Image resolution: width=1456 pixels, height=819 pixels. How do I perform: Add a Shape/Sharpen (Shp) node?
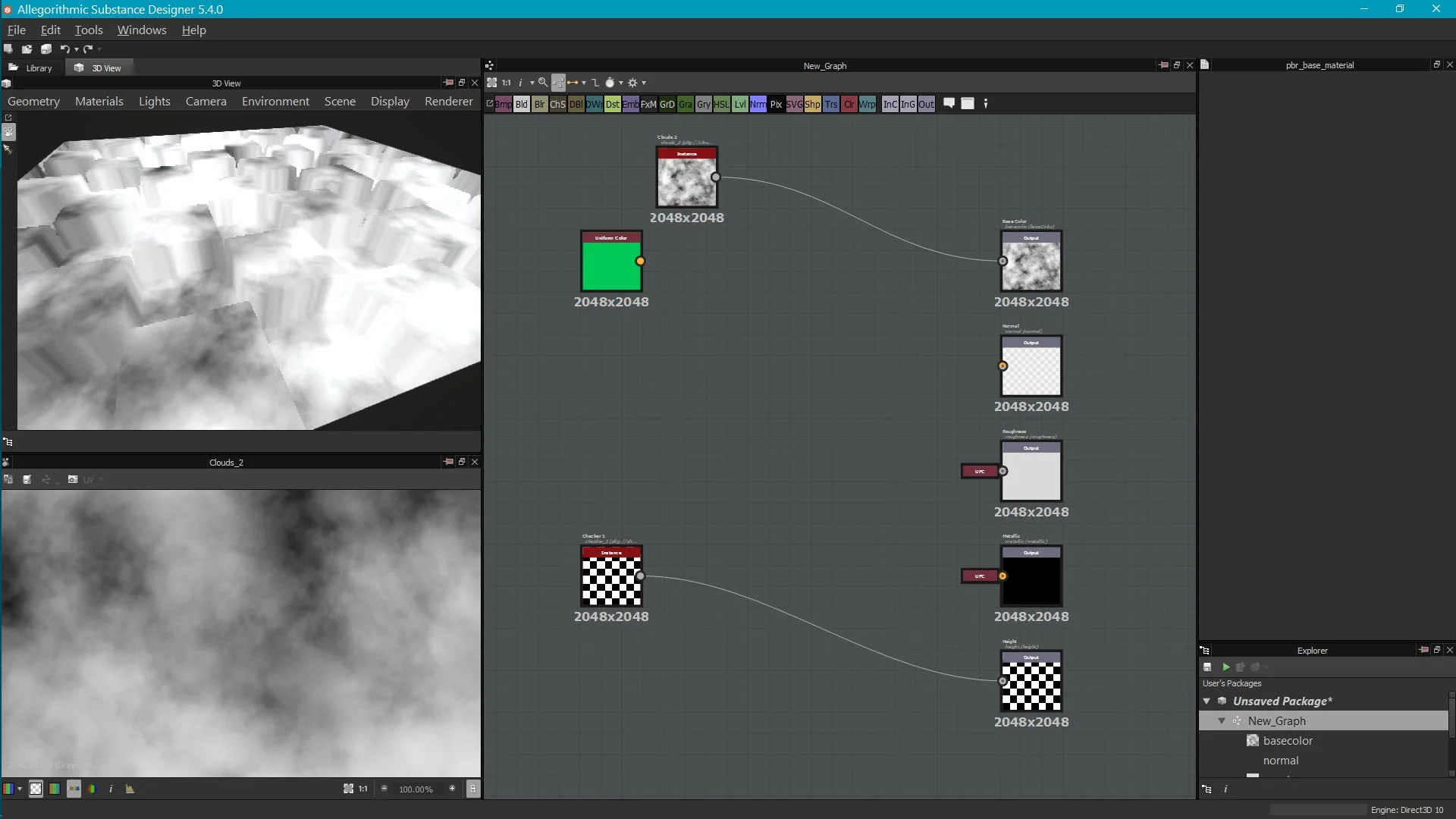[x=813, y=105]
